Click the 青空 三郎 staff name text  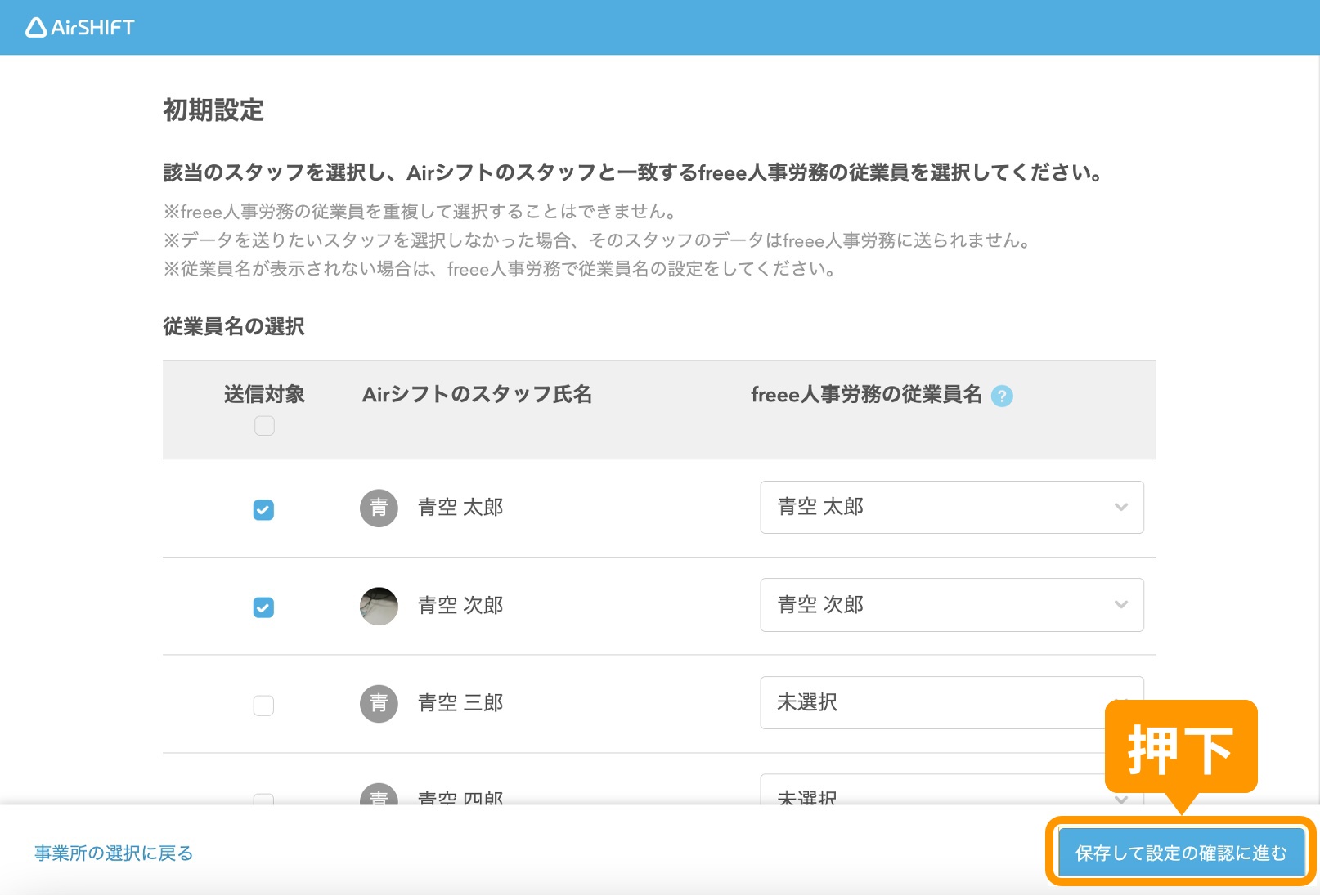(460, 703)
